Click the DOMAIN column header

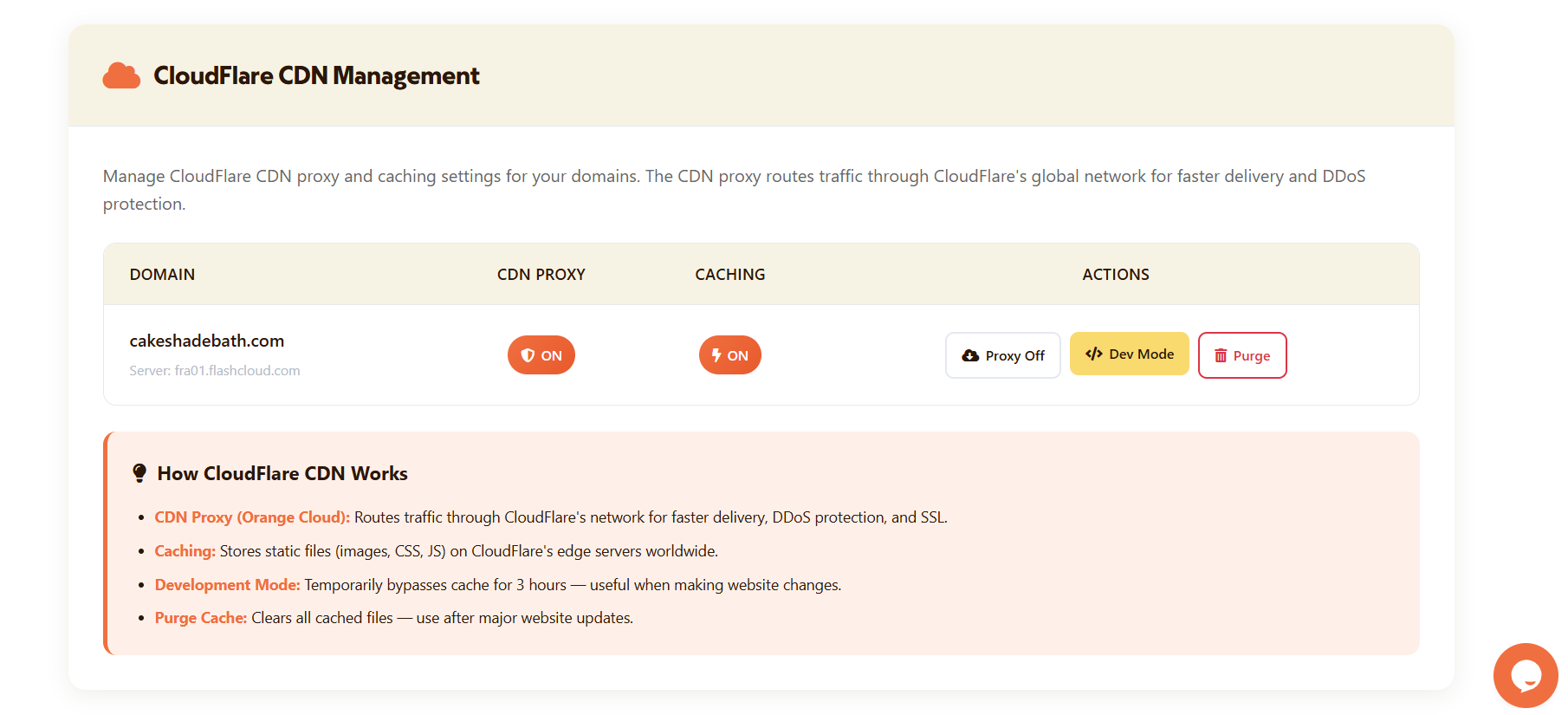(x=162, y=274)
